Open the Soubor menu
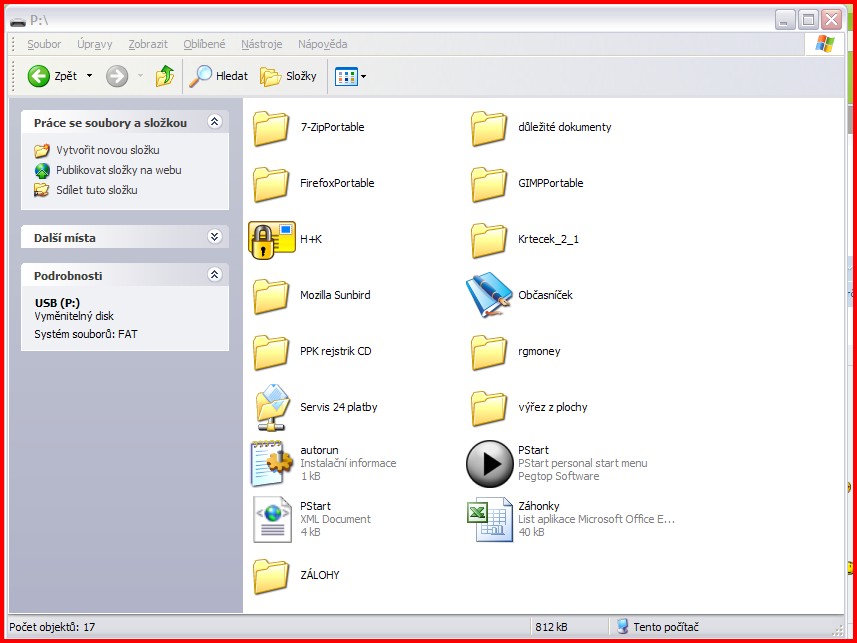857x643 pixels. (44, 44)
